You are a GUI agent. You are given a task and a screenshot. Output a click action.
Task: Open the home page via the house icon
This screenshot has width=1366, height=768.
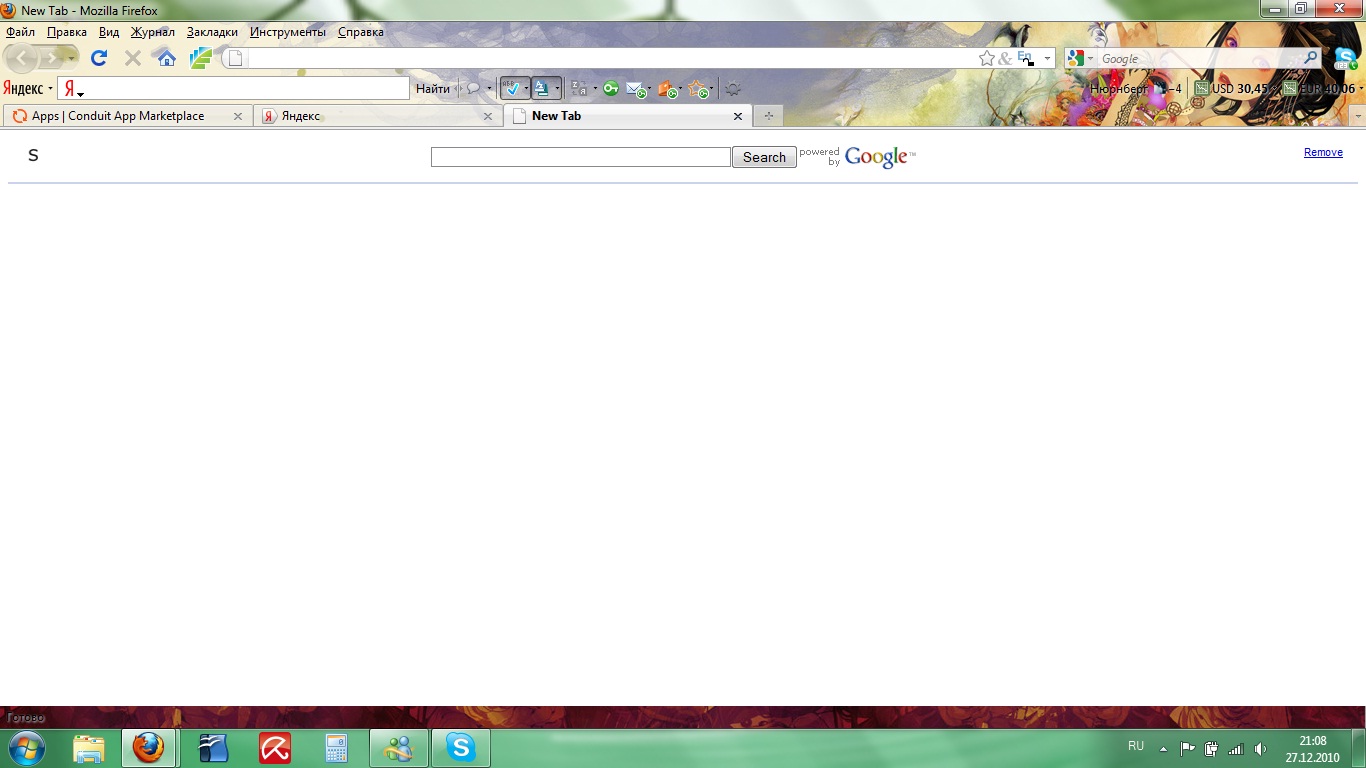[x=167, y=58]
